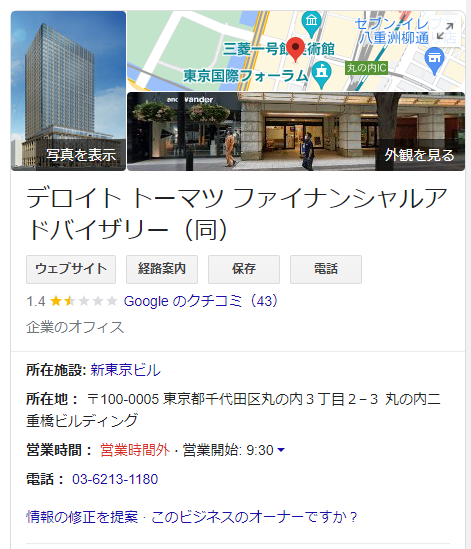The width and height of the screenshot is (471, 549).
Task: Click the expand map icon
Action: coord(445,31)
